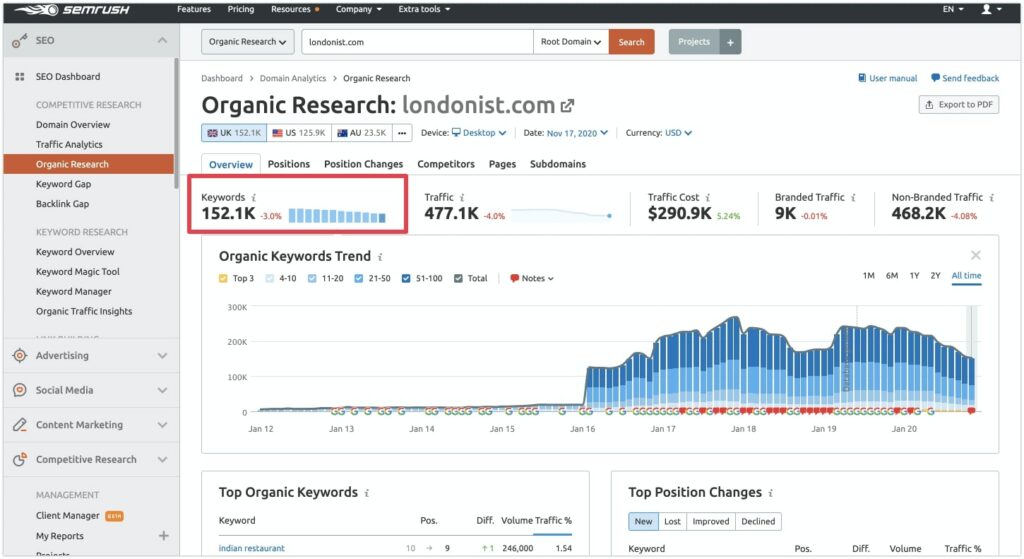This screenshot has width=1024, height=559.
Task: Click the Traffic Cost info icon
Action: coord(708,197)
